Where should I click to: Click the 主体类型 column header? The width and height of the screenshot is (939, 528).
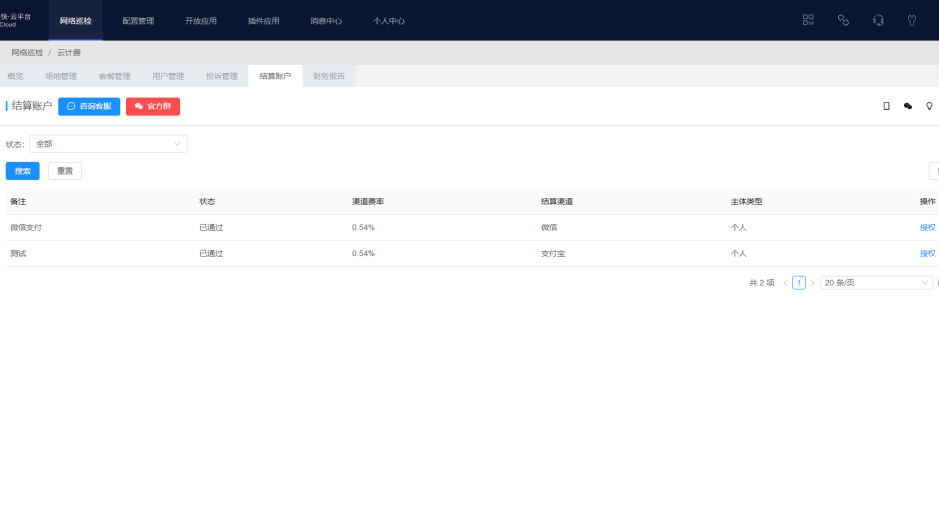(746, 202)
